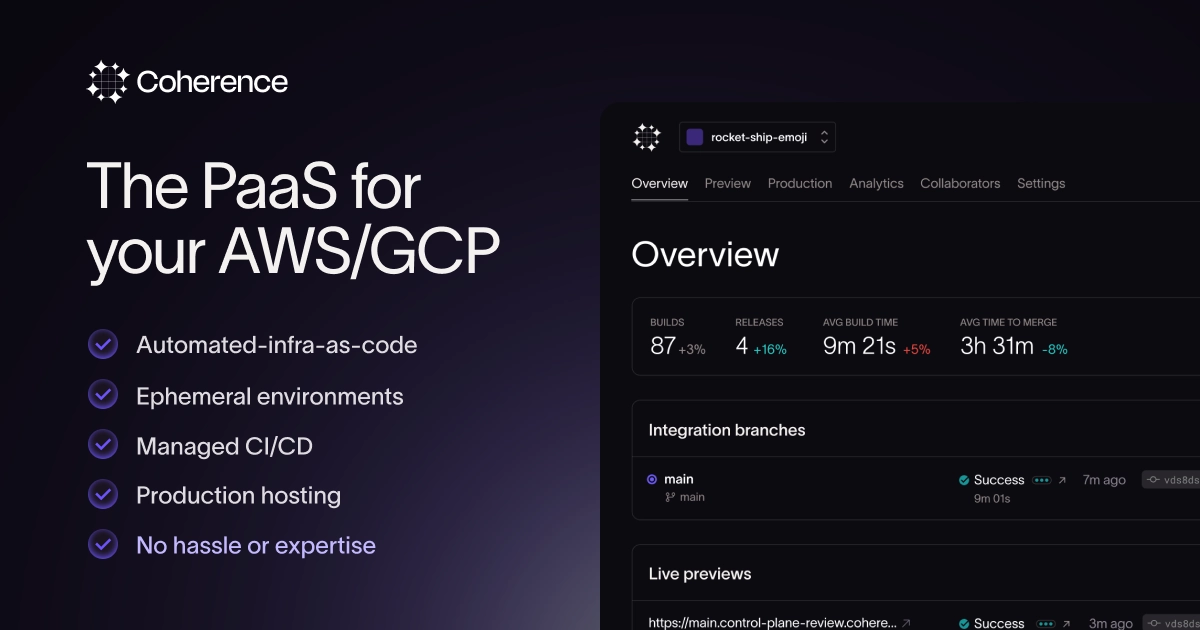Image resolution: width=1200 pixels, height=630 pixels.
Task: Click the Ephemeral environments checkmark
Action: point(103,395)
